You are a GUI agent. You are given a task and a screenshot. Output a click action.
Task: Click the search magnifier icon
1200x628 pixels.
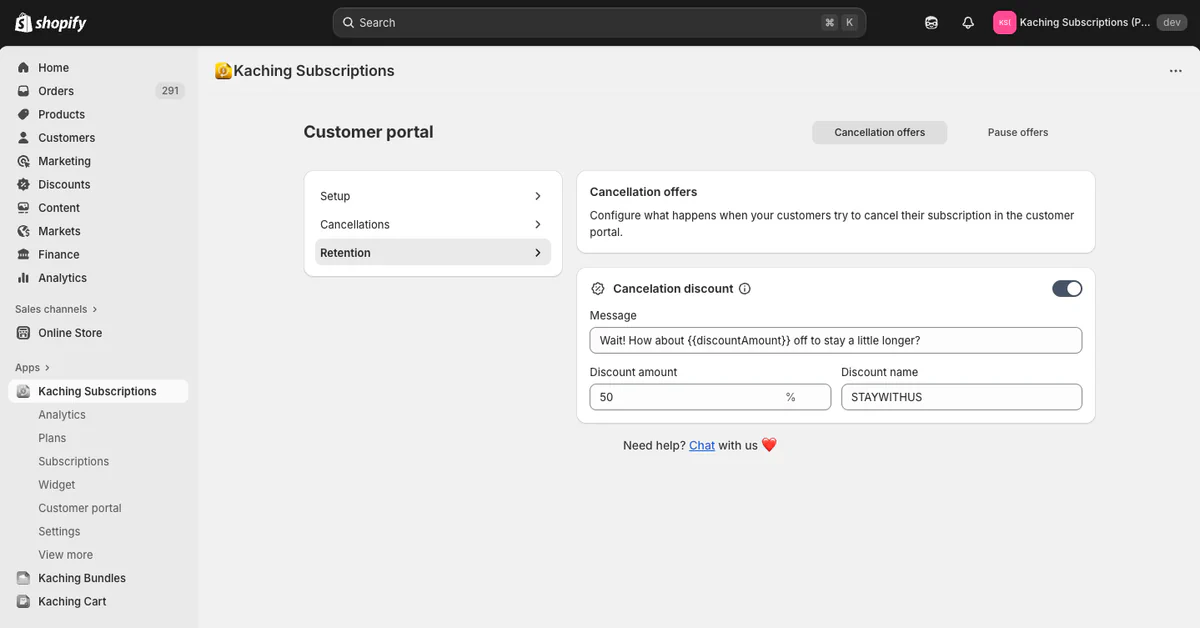(348, 22)
